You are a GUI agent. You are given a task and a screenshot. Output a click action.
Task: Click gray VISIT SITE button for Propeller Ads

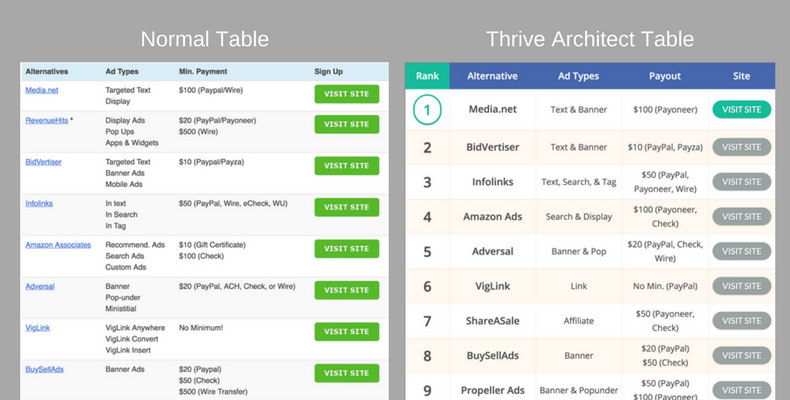[742, 390]
